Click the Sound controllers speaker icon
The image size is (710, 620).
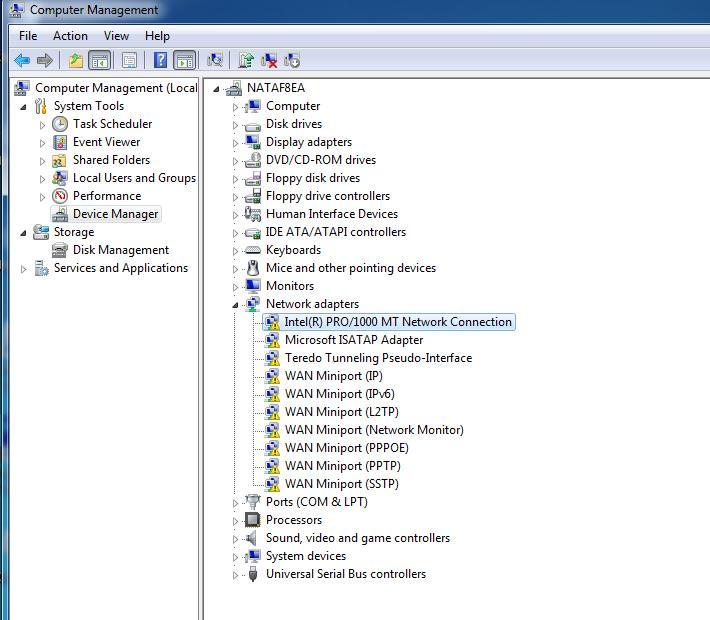click(252, 538)
